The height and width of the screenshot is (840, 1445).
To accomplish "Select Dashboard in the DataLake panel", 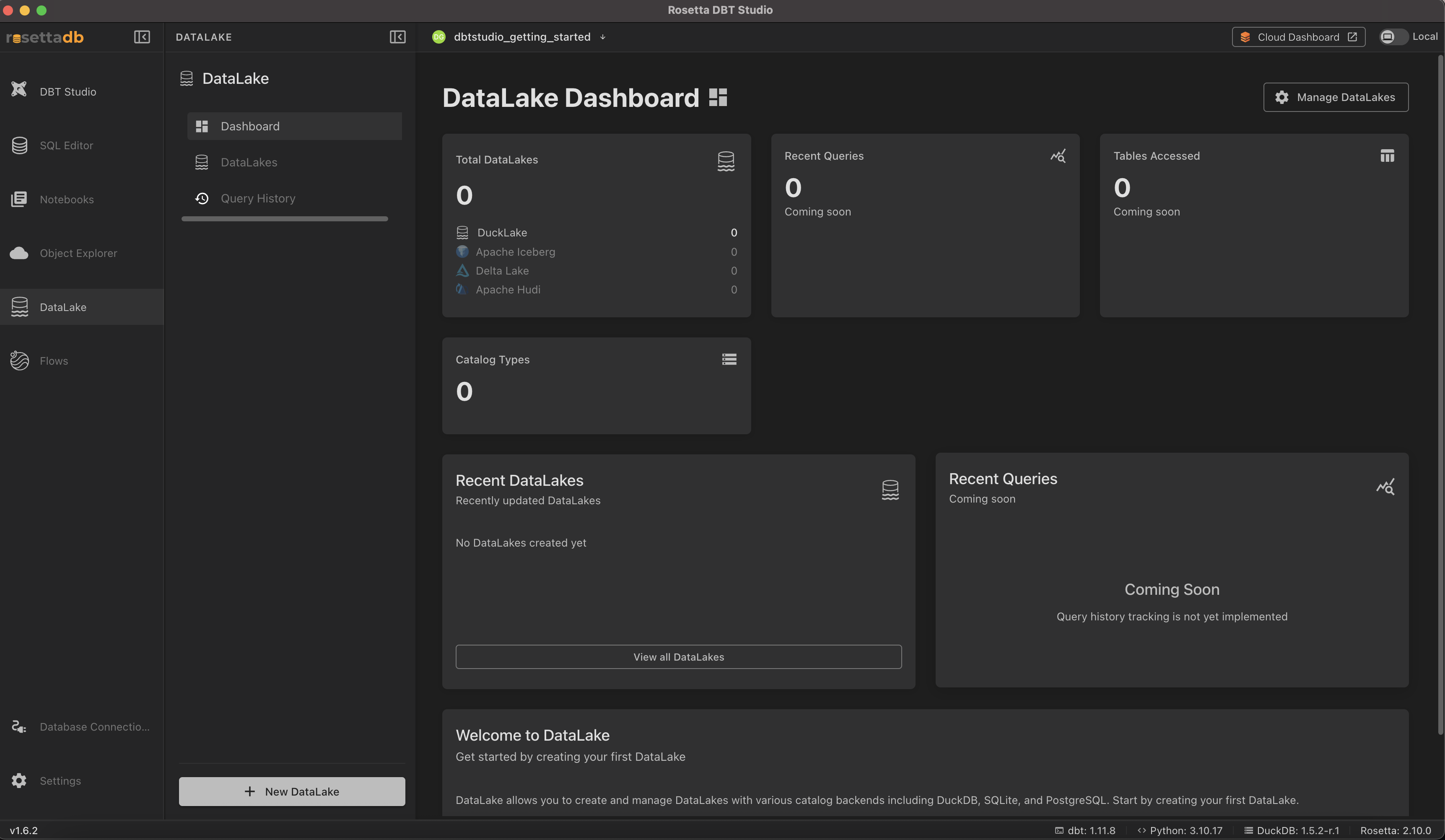I will (x=294, y=126).
